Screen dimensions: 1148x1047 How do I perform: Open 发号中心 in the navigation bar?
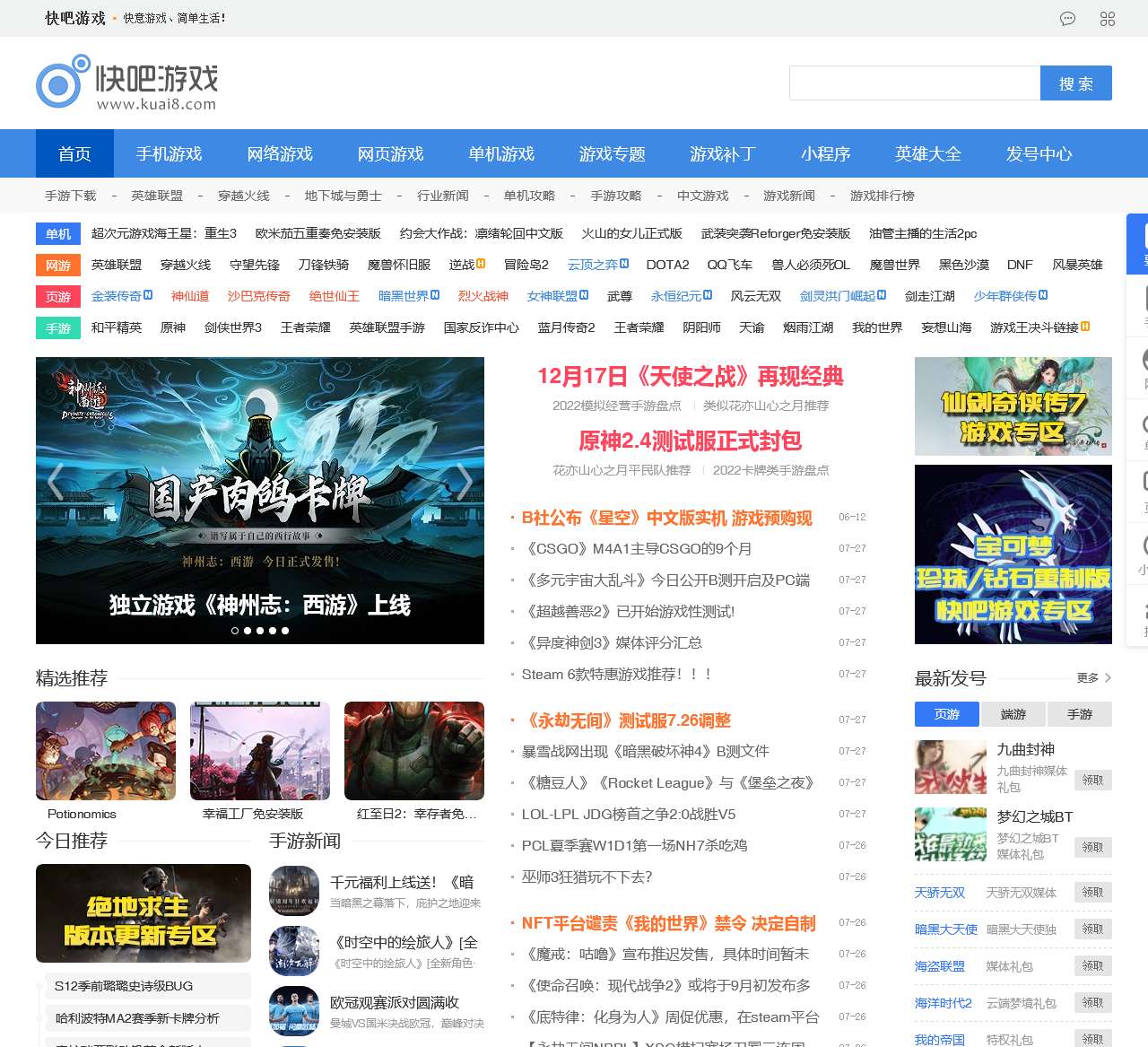[x=1039, y=153]
